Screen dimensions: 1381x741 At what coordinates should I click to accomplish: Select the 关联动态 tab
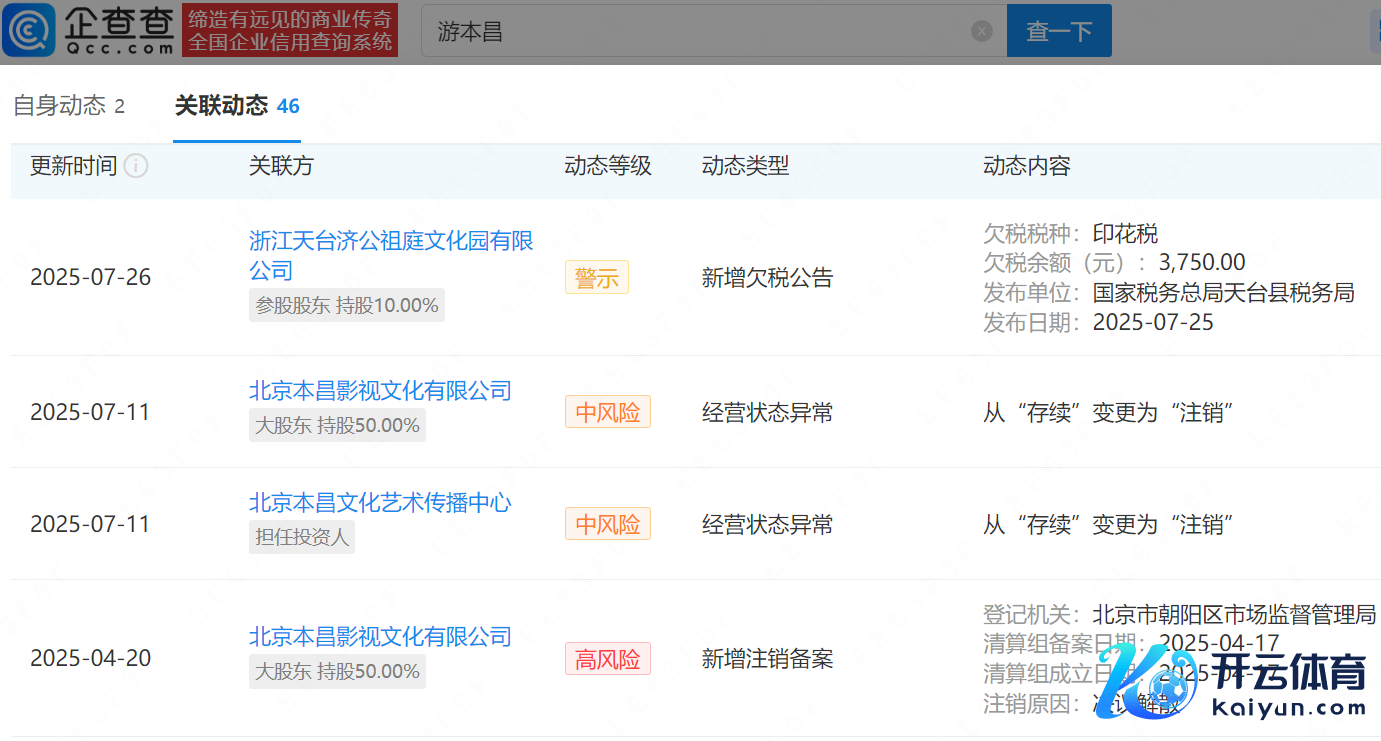tap(236, 106)
